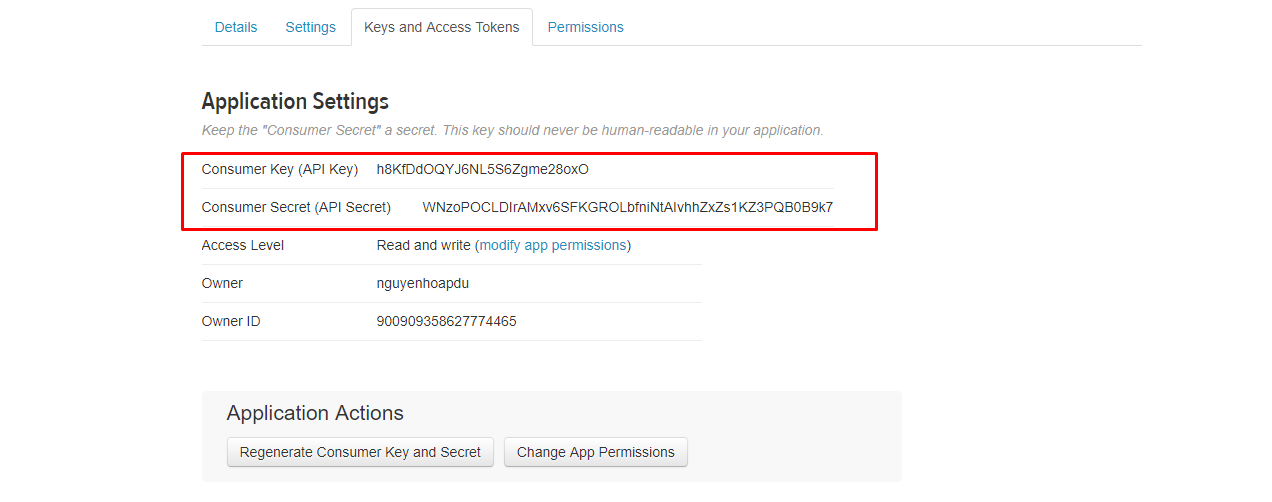Click the Consumer Key value h8KfDdOQYJ6NL5S6Zgme28oxO
Image resolution: width=1272 pixels, height=502 pixels.
click(483, 169)
